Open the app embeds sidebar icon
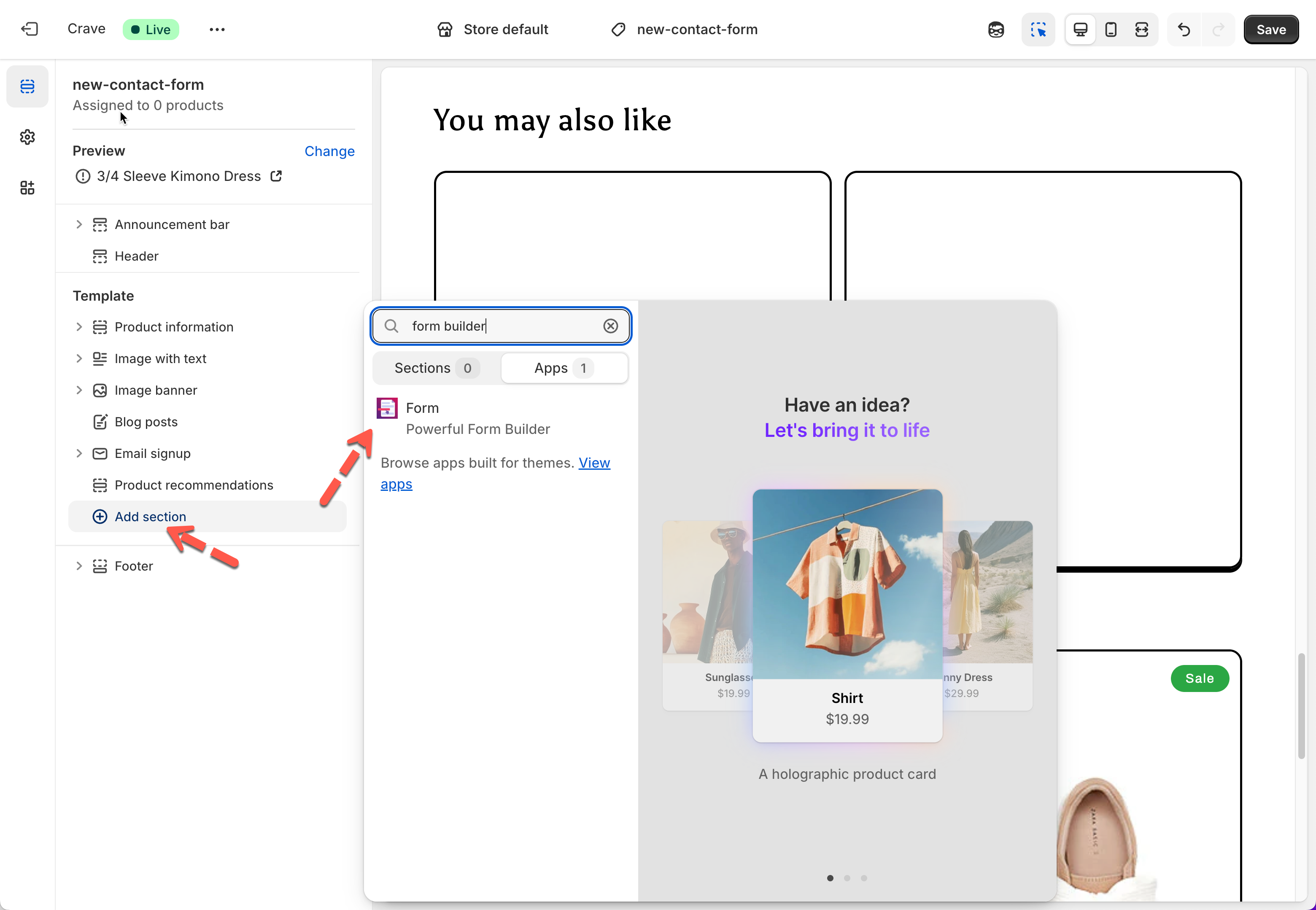 point(27,188)
